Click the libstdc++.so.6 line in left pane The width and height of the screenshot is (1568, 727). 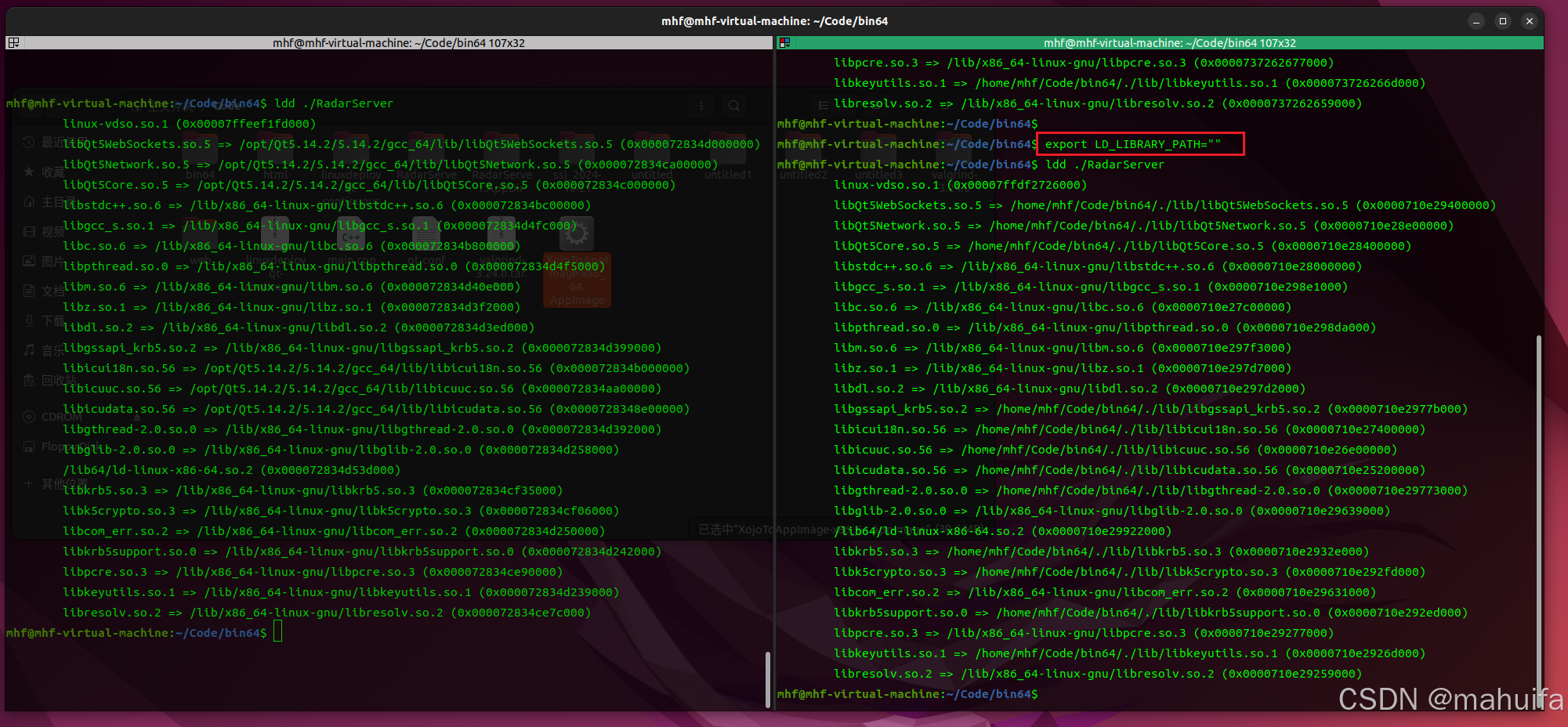click(x=327, y=205)
